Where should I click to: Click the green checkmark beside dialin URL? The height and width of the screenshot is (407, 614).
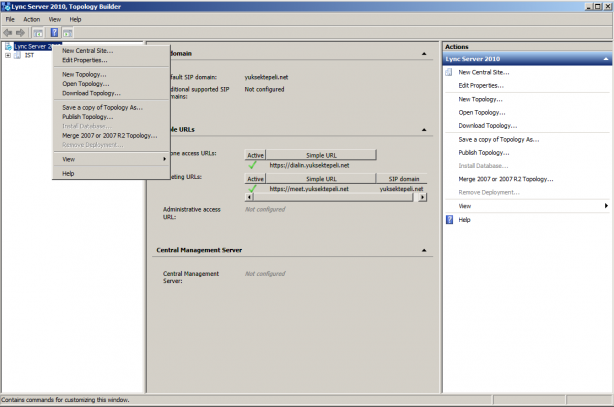[x=253, y=165]
